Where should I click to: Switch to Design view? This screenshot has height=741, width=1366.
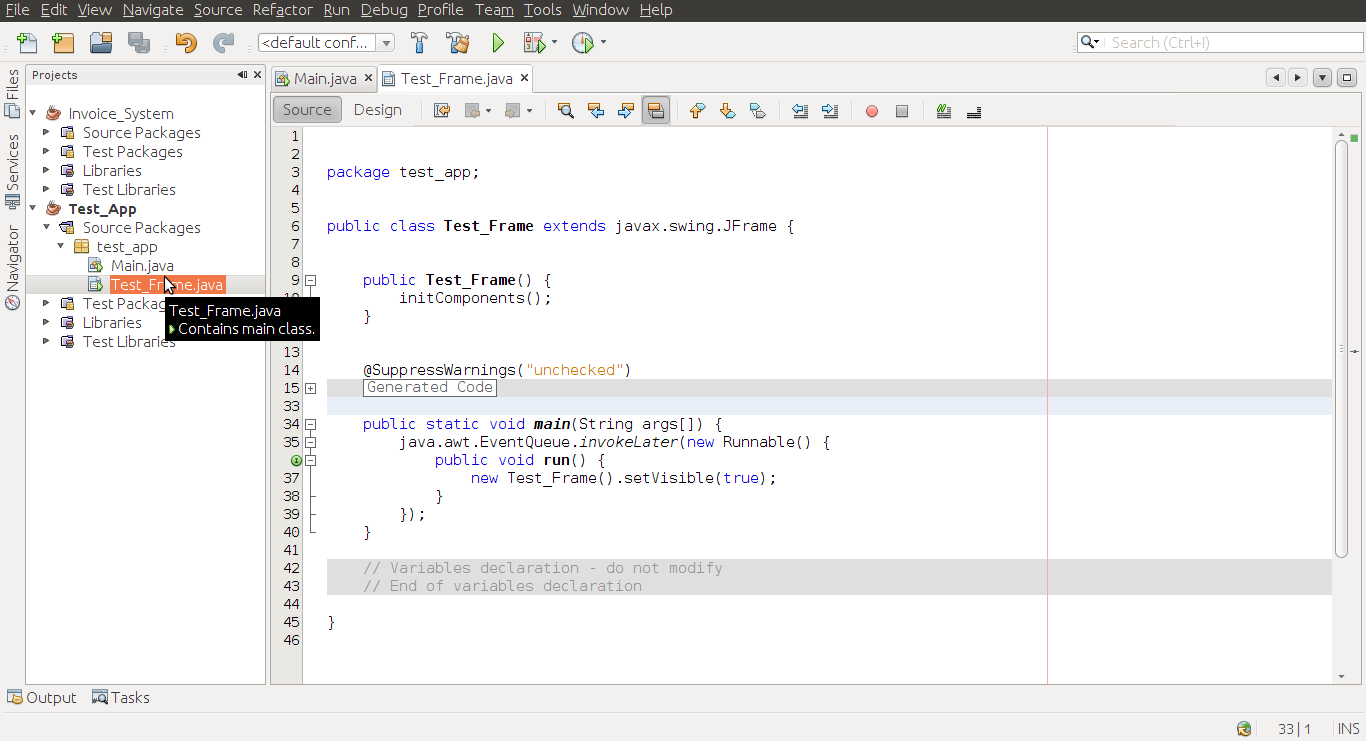pos(377,110)
